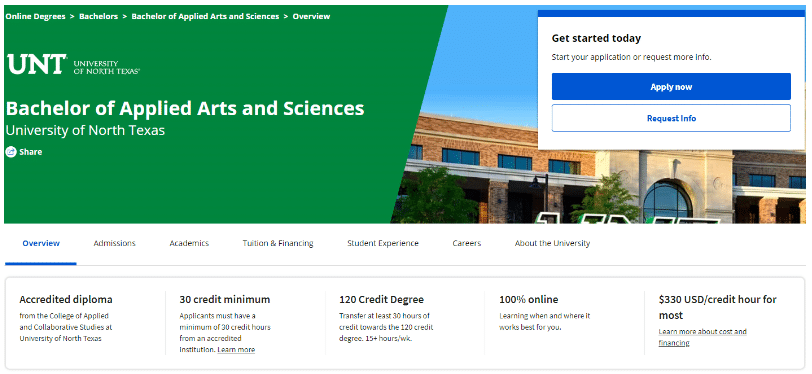This screenshot has height=374, width=812.
Task: Click the Overview breadcrumb item
Action: (x=311, y=16)
